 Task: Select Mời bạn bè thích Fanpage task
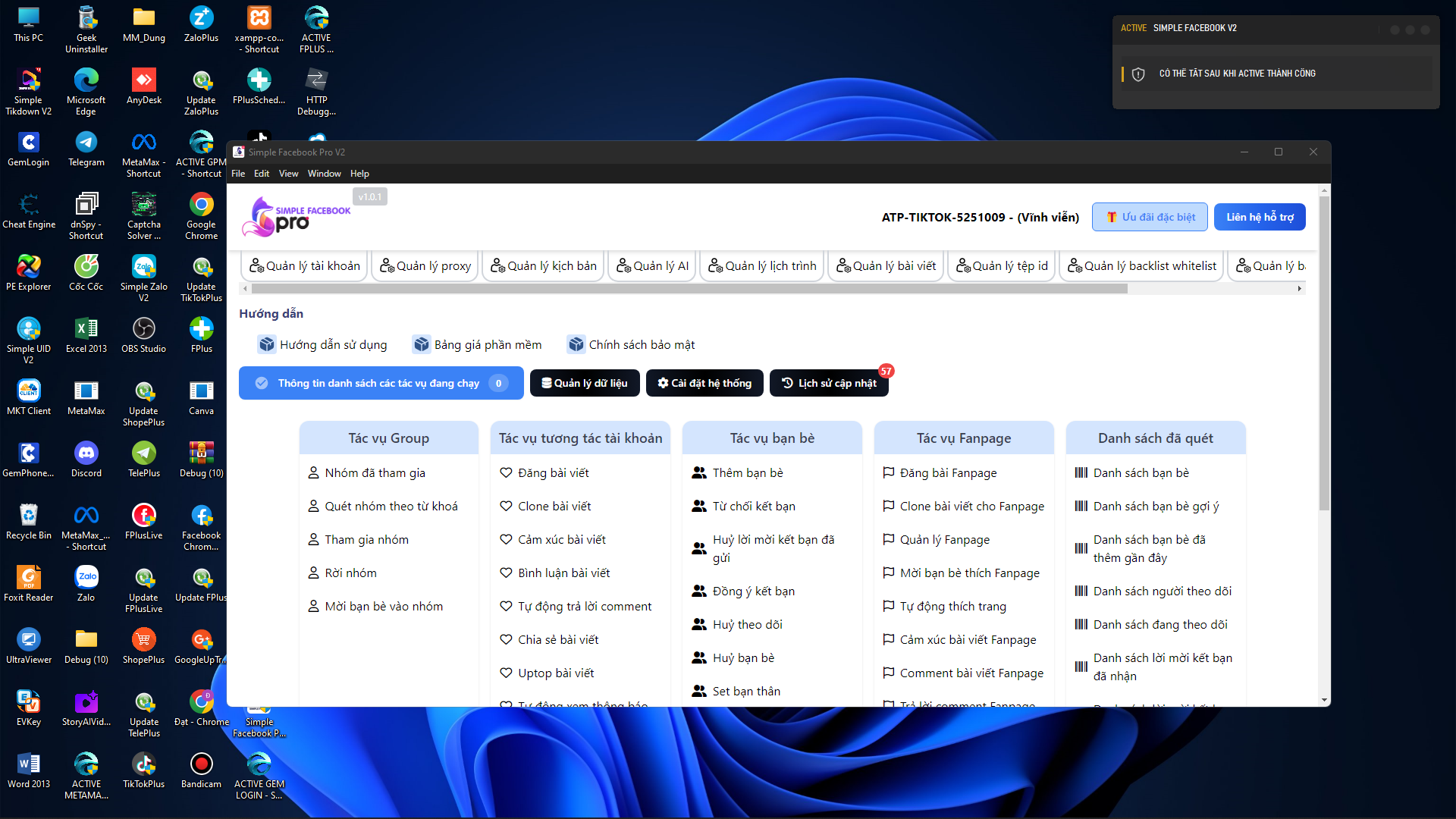tap(961, 573)
